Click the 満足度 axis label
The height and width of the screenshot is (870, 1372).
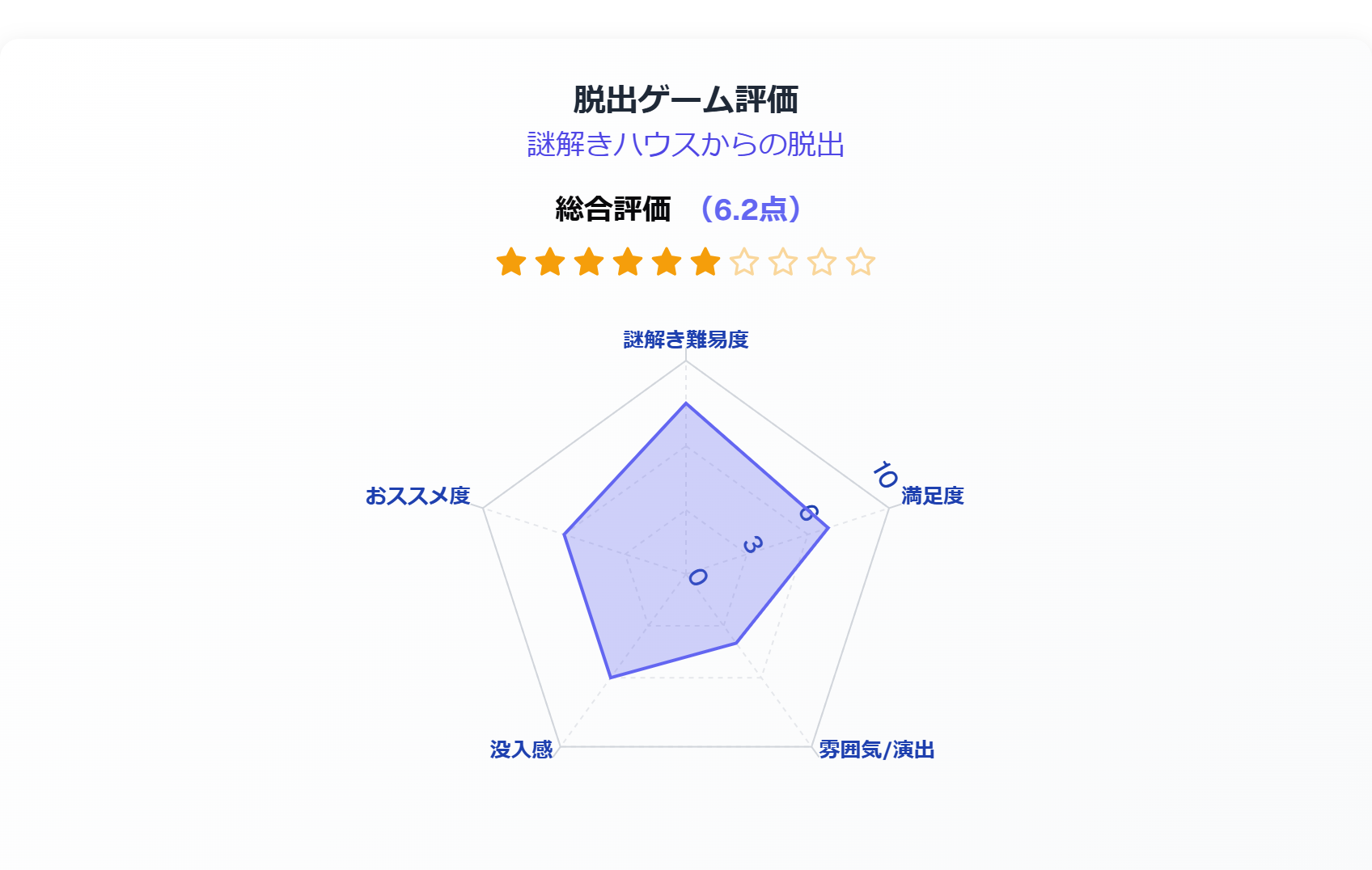pyautogui.click(x=933, y=496)
